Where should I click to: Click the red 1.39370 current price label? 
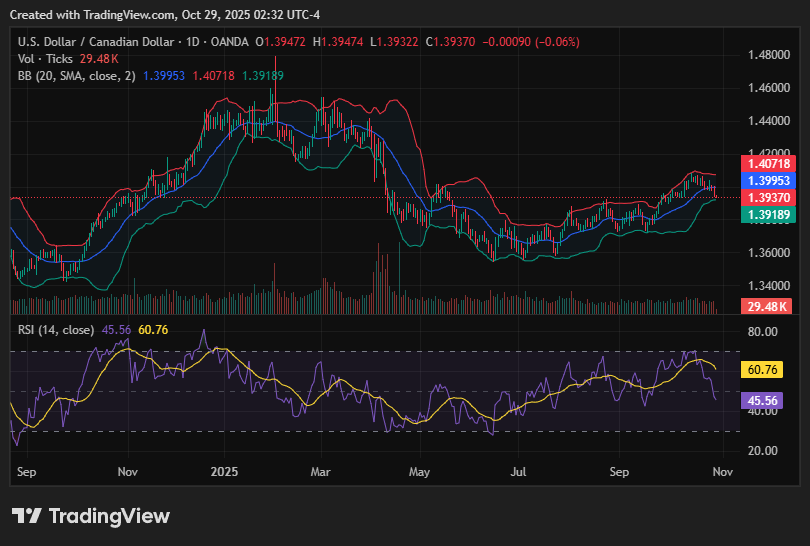(766, 198)
